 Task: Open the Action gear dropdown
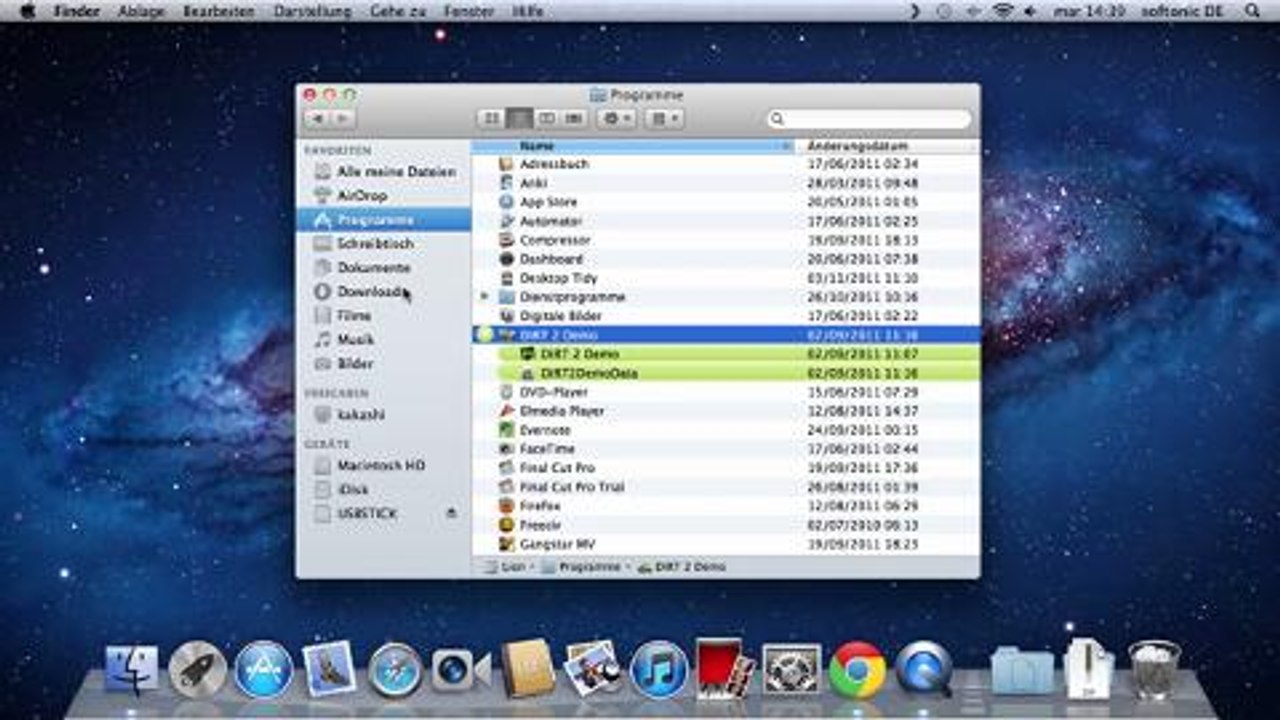tap(616, 118)
